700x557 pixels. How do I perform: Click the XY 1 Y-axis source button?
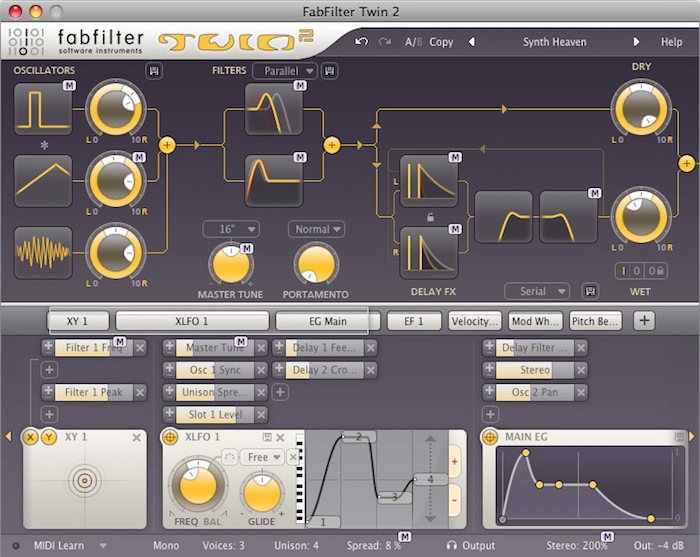pos(49,437)
